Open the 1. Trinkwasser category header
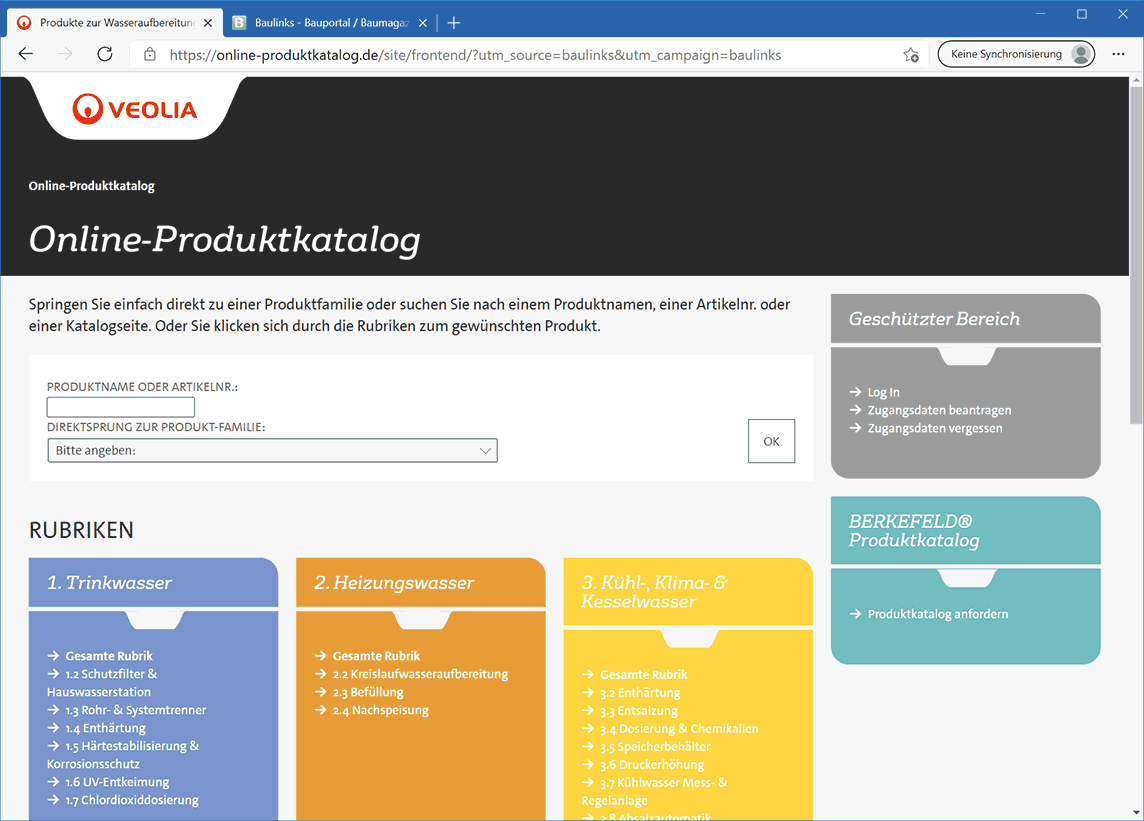 coord(153,582)
